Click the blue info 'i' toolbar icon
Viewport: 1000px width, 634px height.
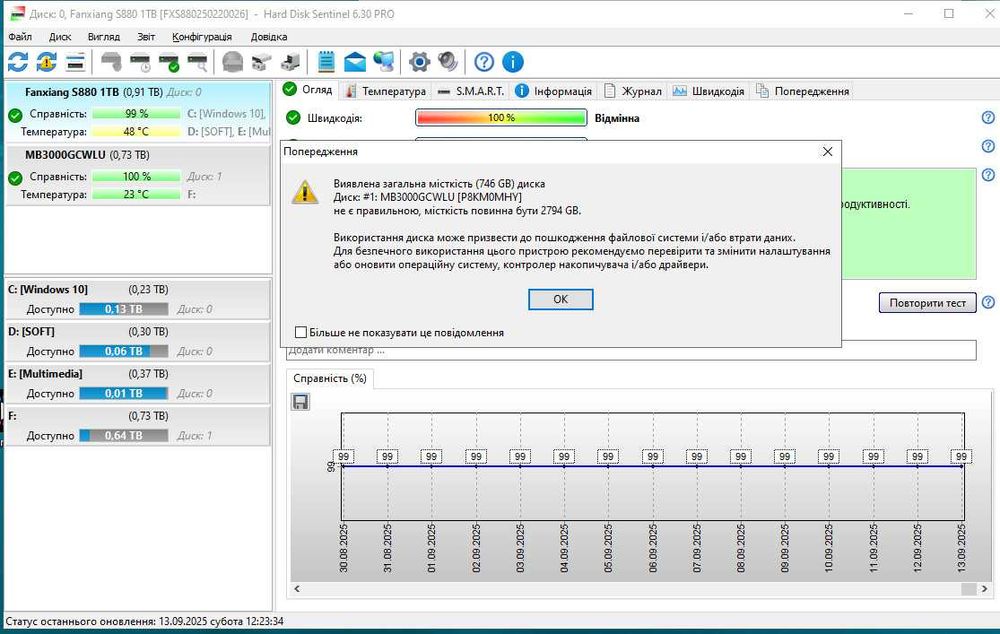513,62
